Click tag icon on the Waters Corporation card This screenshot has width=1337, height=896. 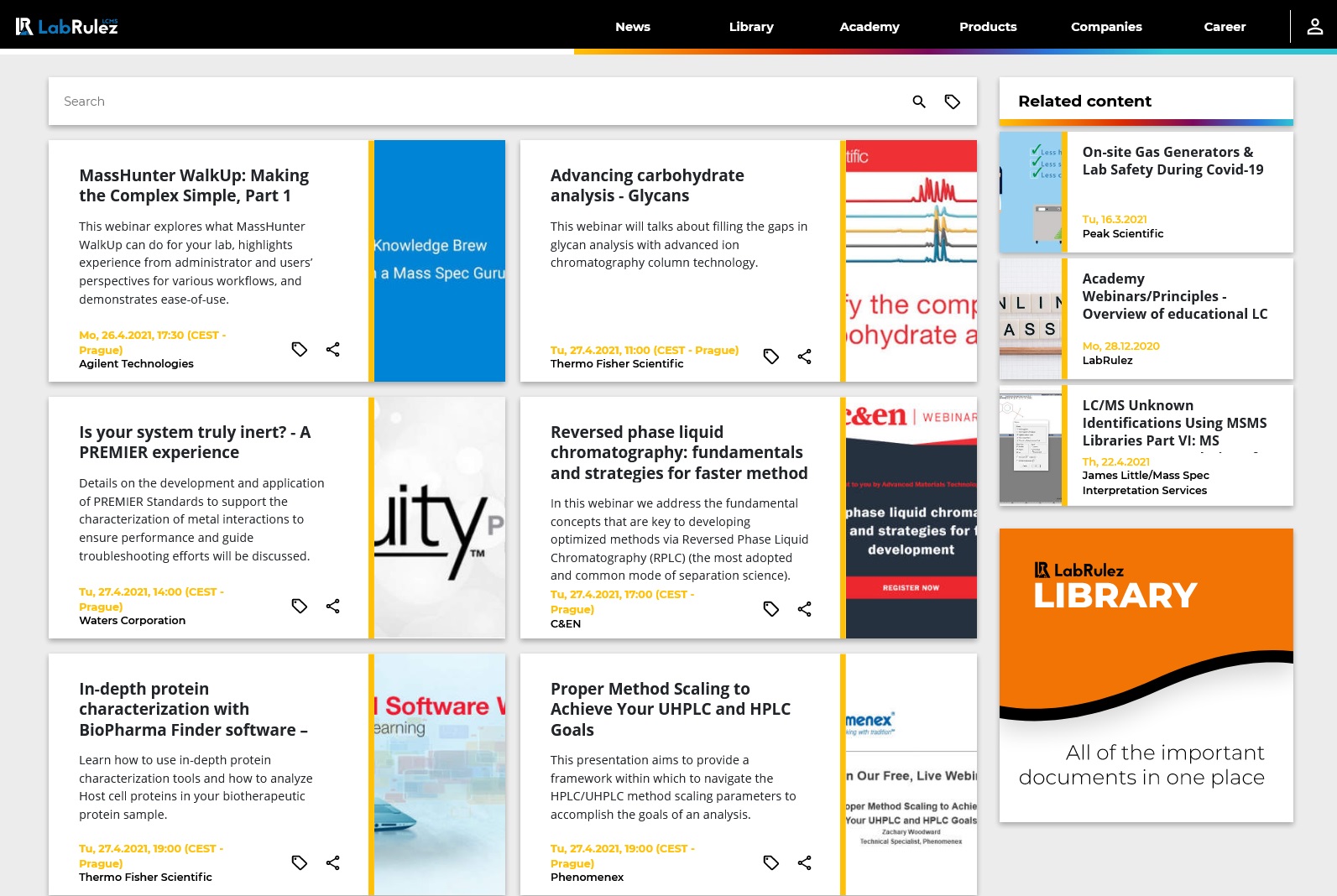click(x=300, y=606)
